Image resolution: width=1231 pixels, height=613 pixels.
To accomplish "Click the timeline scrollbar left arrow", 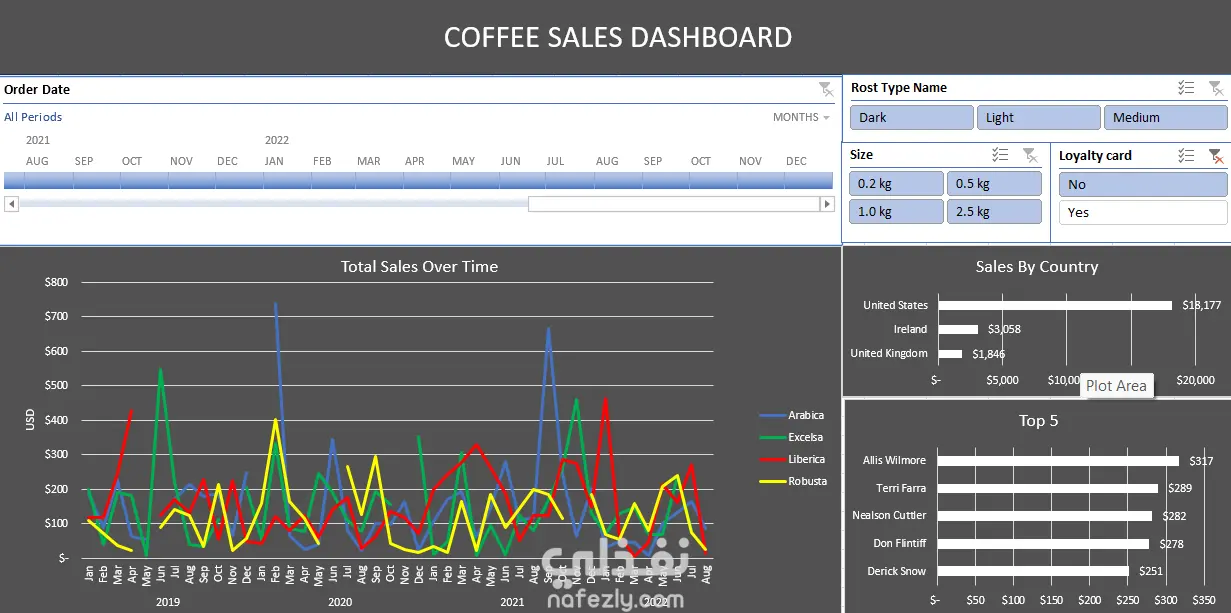I will coord(11,204).
